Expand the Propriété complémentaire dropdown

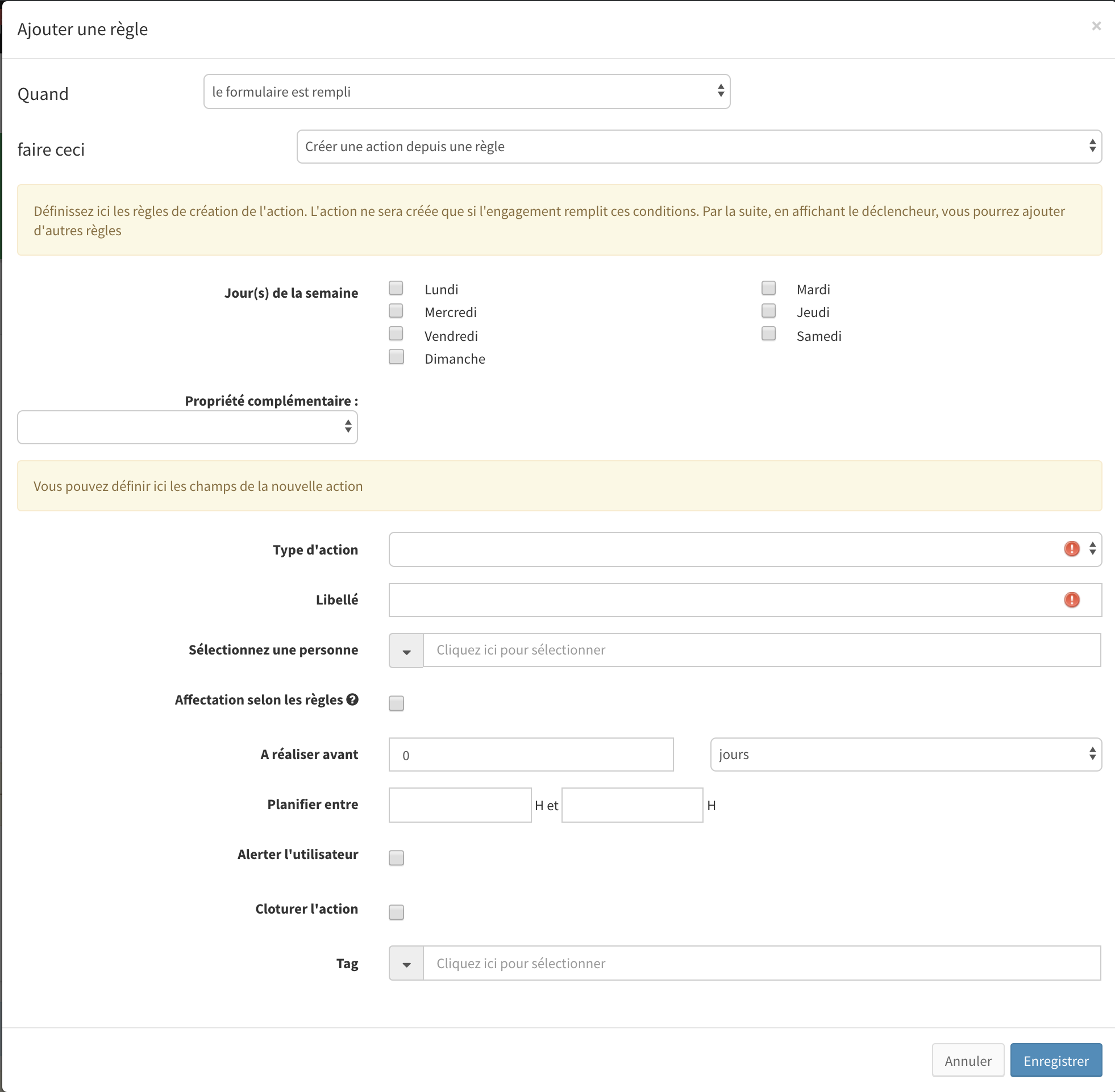coord(187,427)
